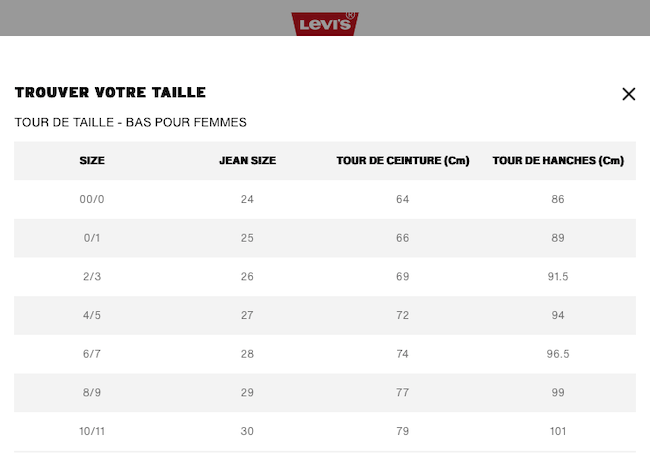The width and height of the screenshot is (650, 464).
Task: Click the TROUVER VOTRE TAILLE heading
Action: coord(110,92)
